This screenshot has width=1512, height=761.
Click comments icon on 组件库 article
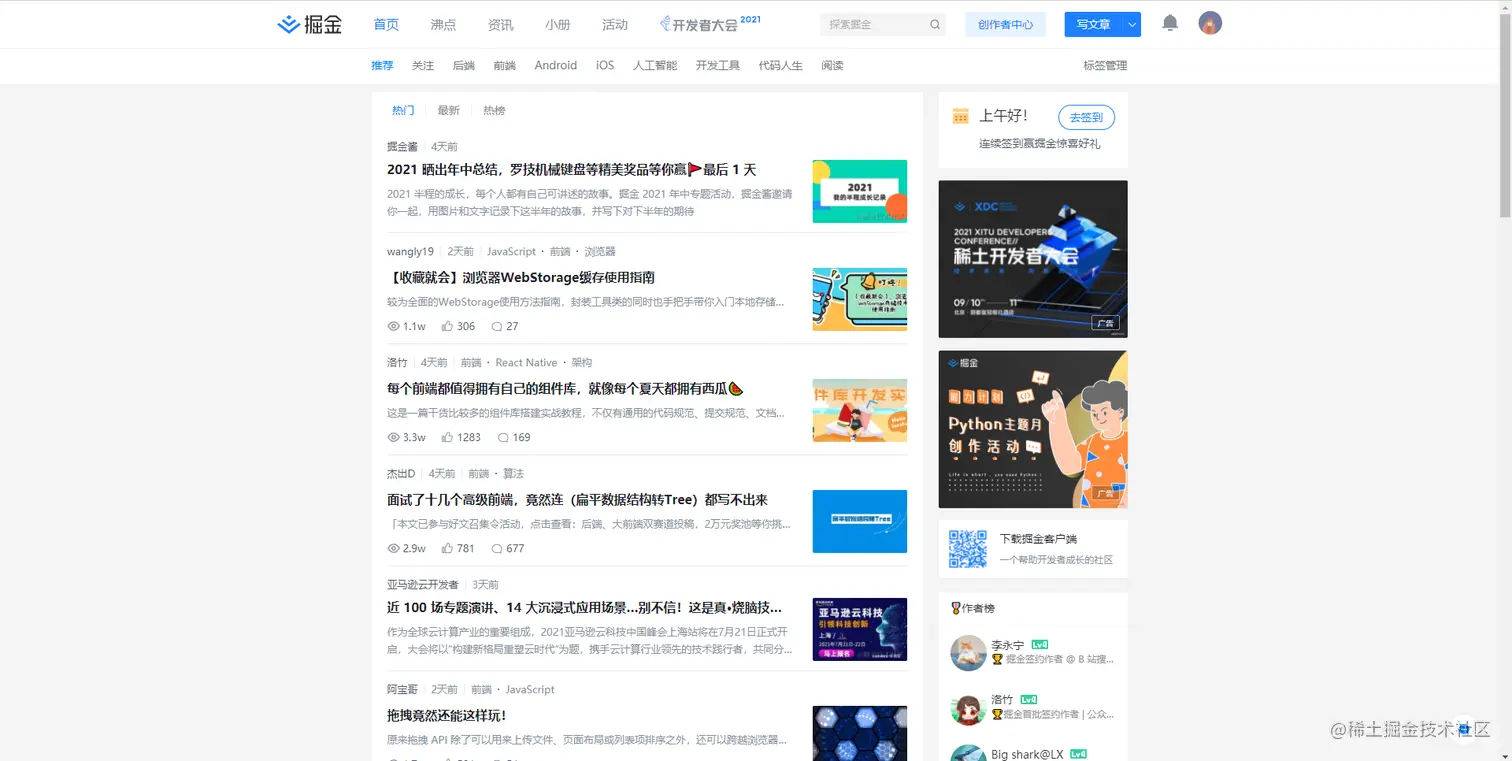(x=503, y=438)
